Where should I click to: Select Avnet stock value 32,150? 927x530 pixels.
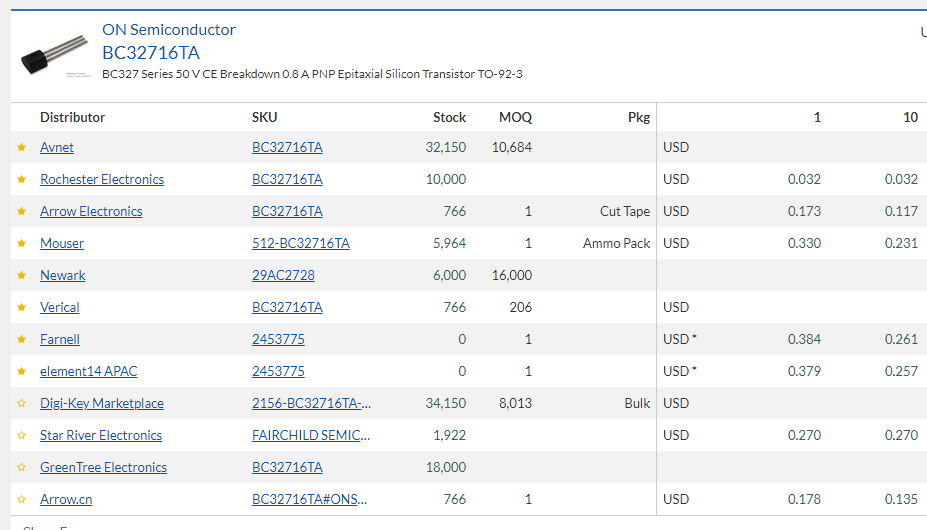(x=446, y=147)
